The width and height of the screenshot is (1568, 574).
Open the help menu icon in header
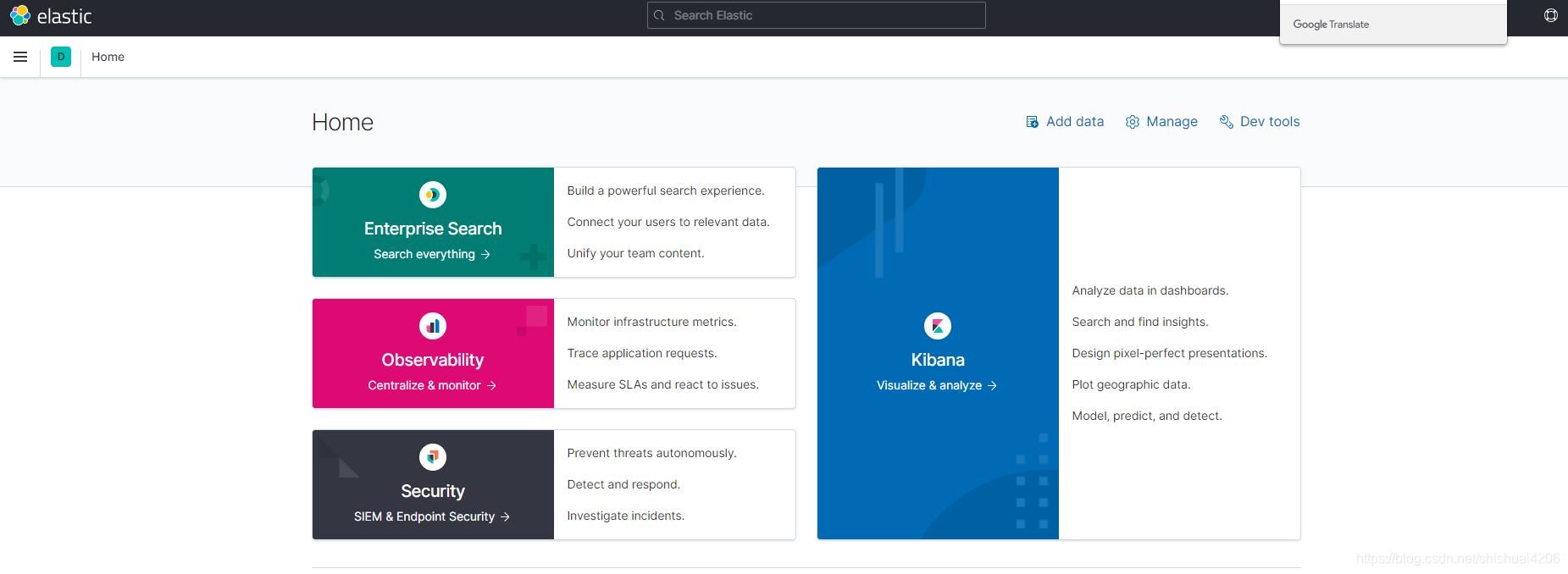[x=1550, y=15]
